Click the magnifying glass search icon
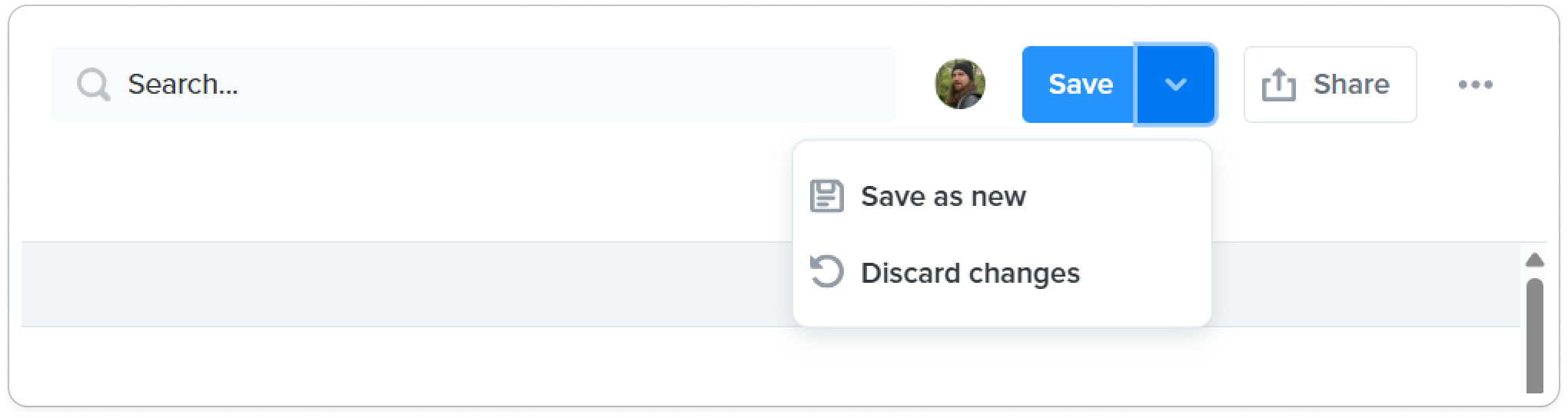This screenshot has width=1568, height=418. click(x=93, y=85)
